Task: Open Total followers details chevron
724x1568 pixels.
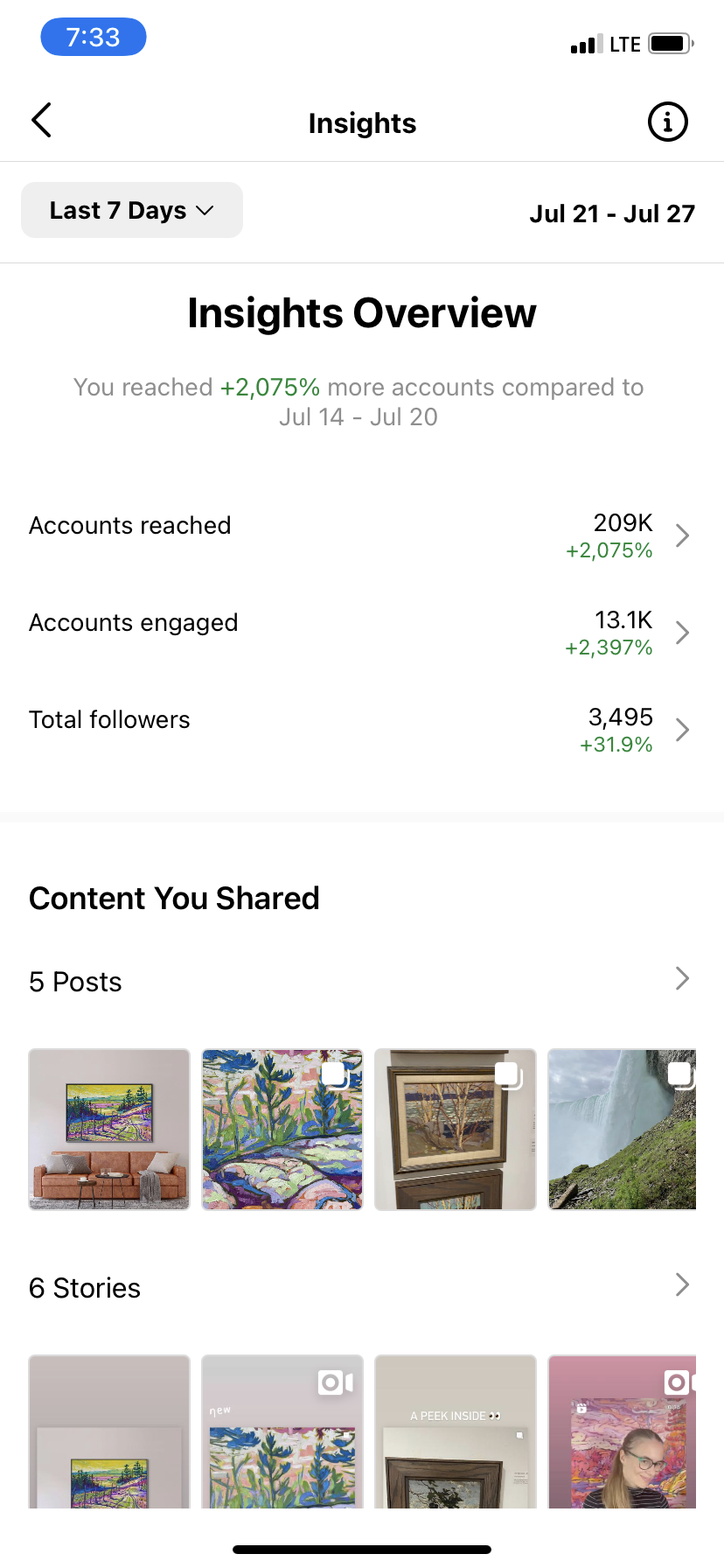Action: pos(683,730)
